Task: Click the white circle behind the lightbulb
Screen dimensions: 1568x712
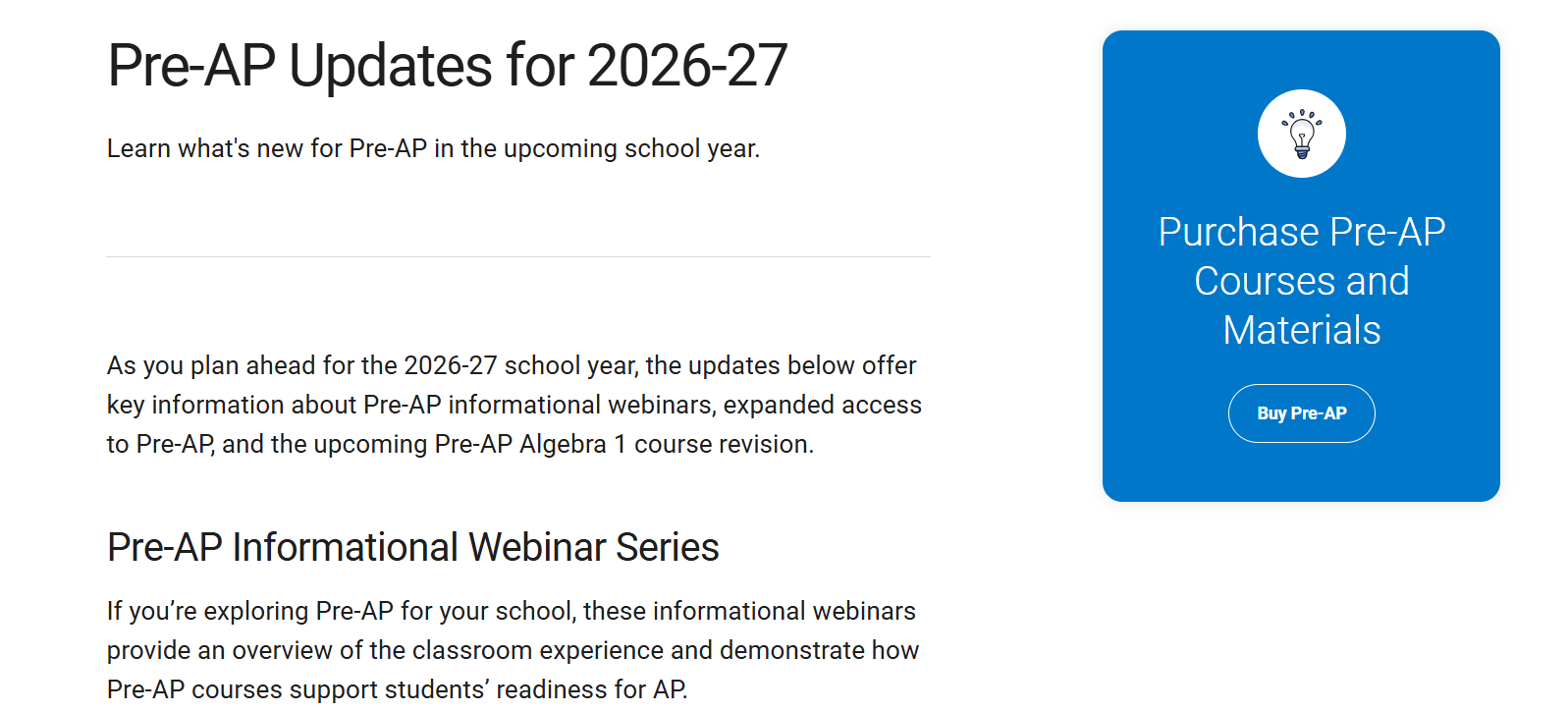Action: tap(1301, 134)
